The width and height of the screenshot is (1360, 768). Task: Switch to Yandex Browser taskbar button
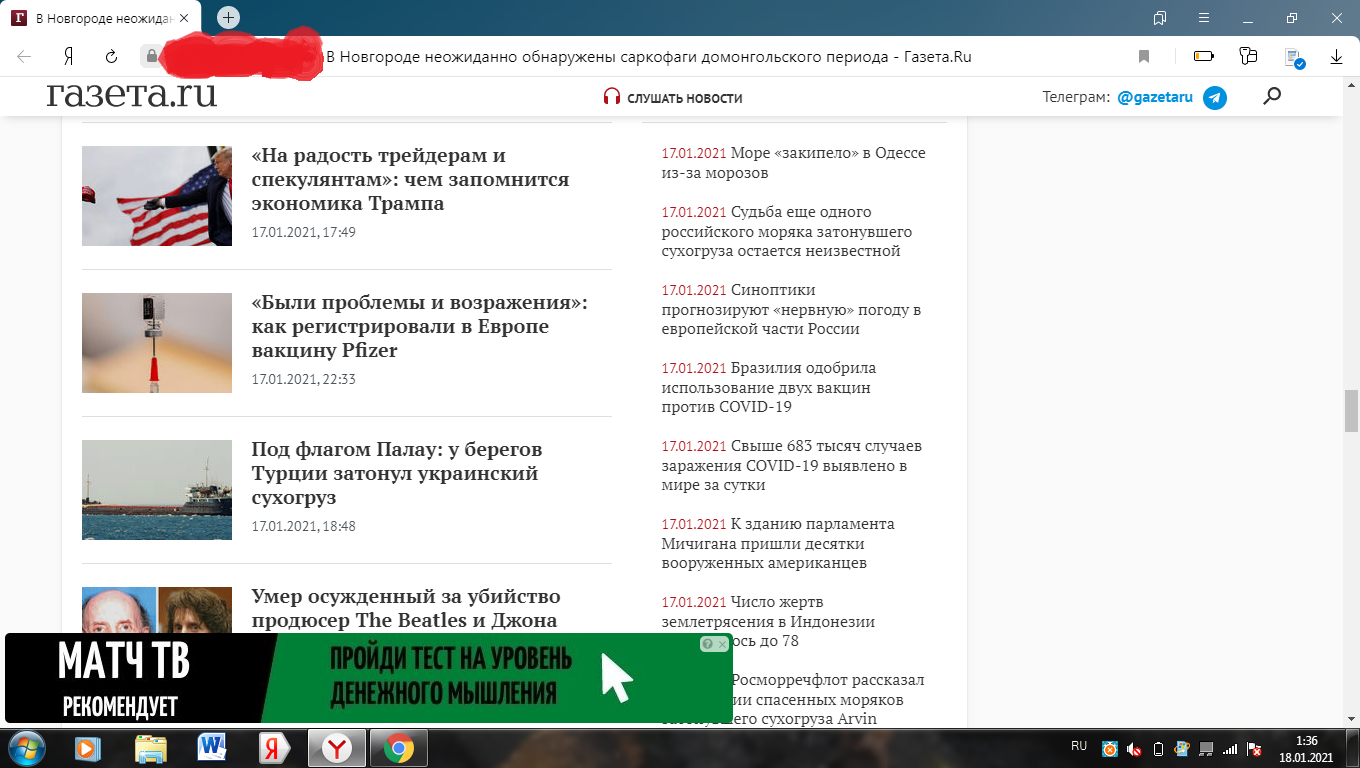[x=337, y=748]
